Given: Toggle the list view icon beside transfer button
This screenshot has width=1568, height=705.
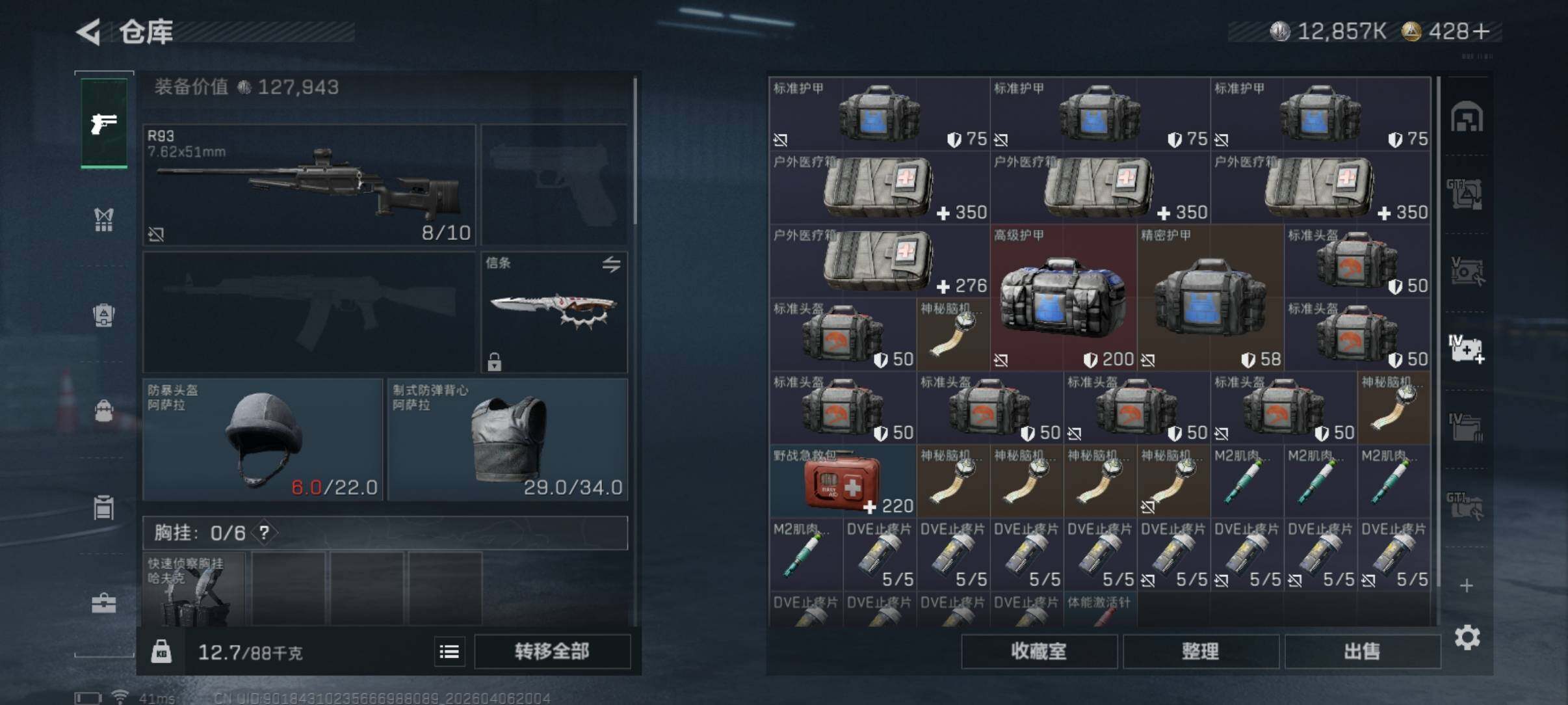Looking at the screenshot, I should tap(449, 651).
